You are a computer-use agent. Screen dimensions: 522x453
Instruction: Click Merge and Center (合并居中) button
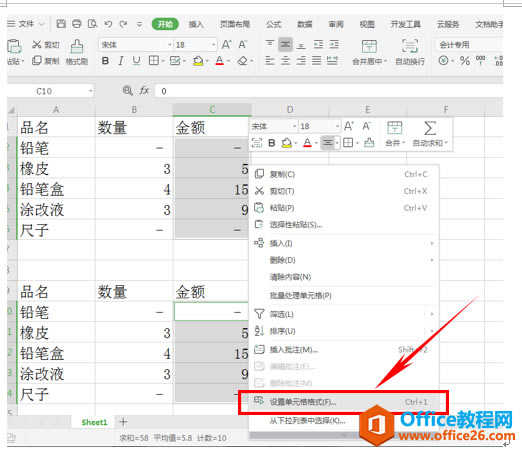click(369, 52)
